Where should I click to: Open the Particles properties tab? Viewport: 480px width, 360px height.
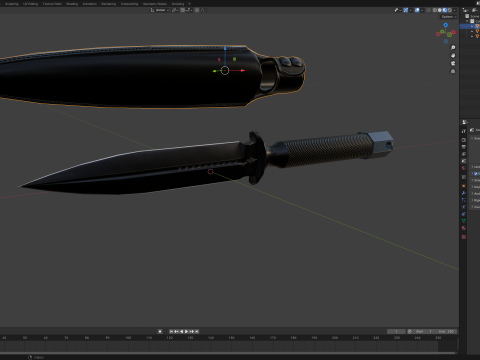[464, 200]
